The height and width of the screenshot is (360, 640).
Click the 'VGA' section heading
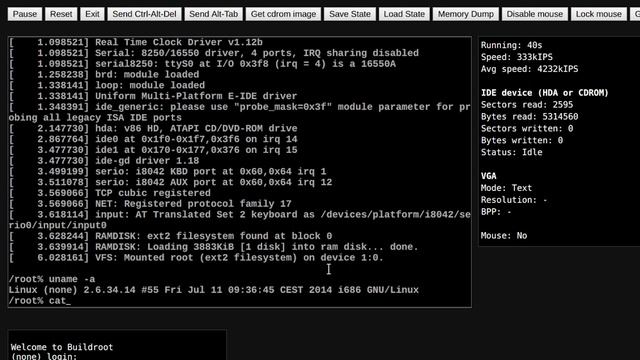click(489, 176)
